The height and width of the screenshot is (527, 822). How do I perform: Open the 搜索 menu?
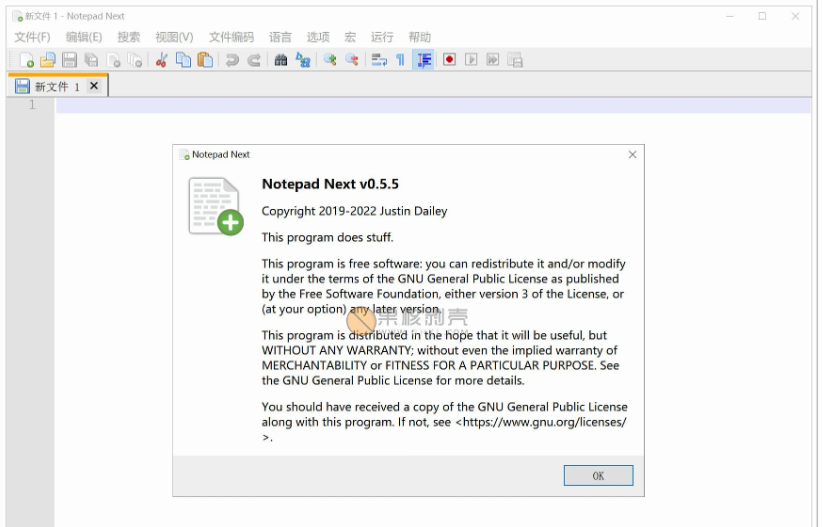tap(128, 37)
